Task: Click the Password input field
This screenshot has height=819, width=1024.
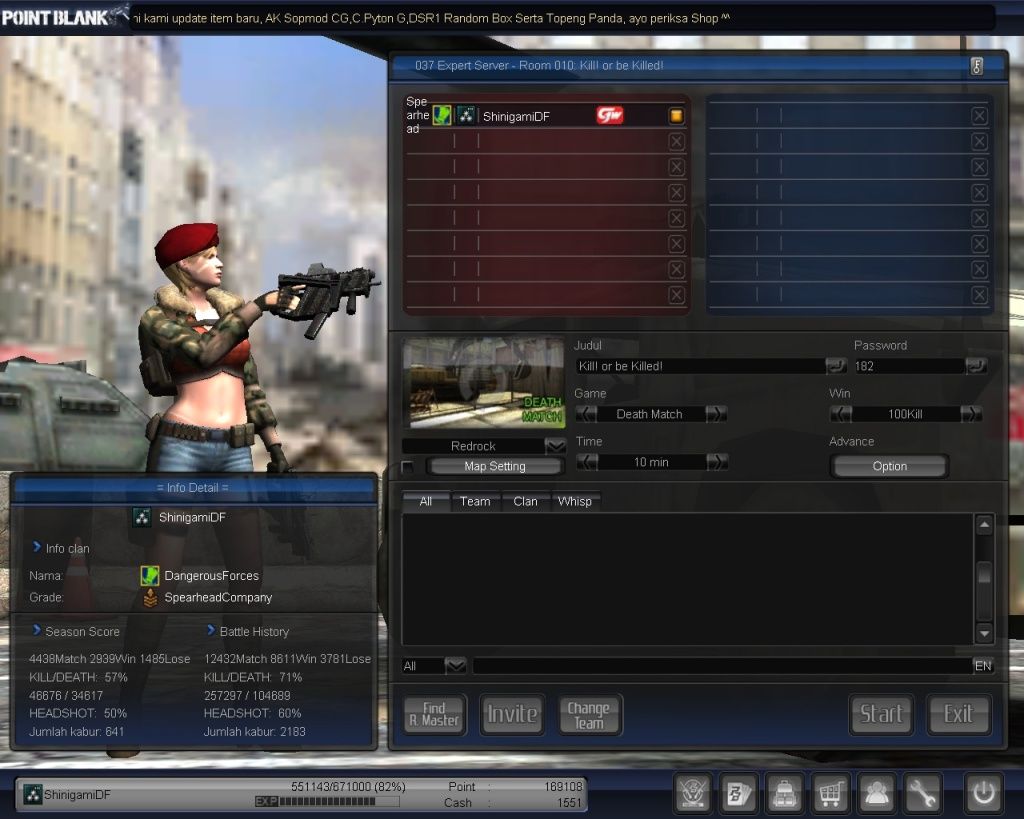Action: [909, 366]
